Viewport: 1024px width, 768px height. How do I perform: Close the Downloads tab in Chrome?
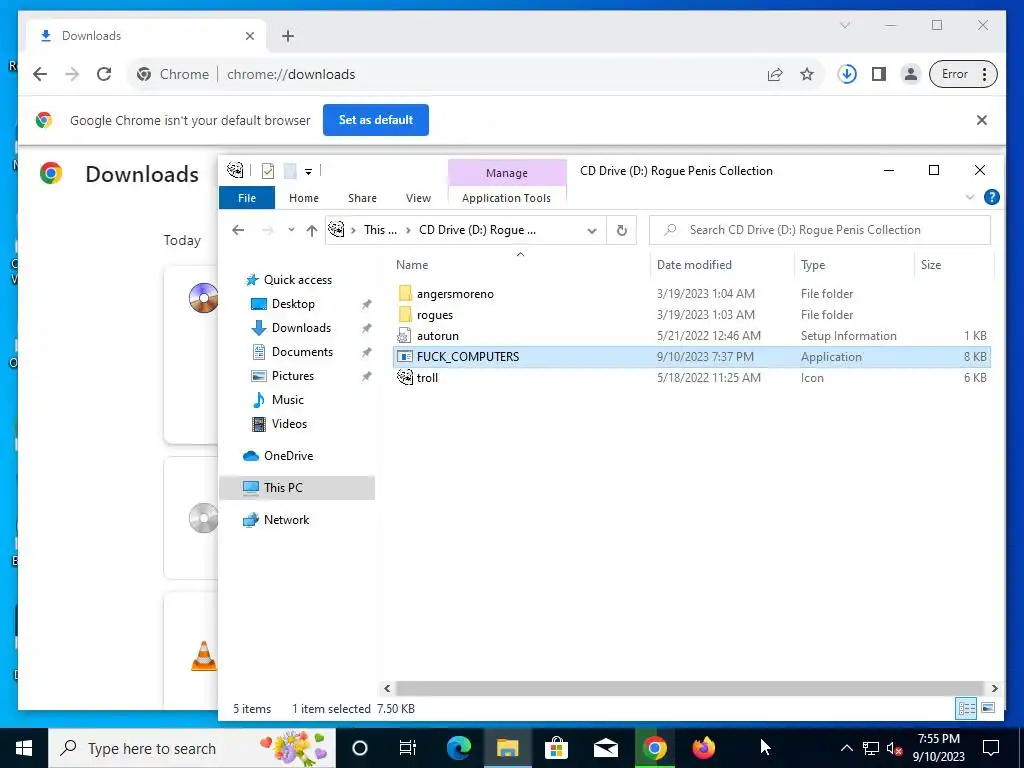point(249,36)
